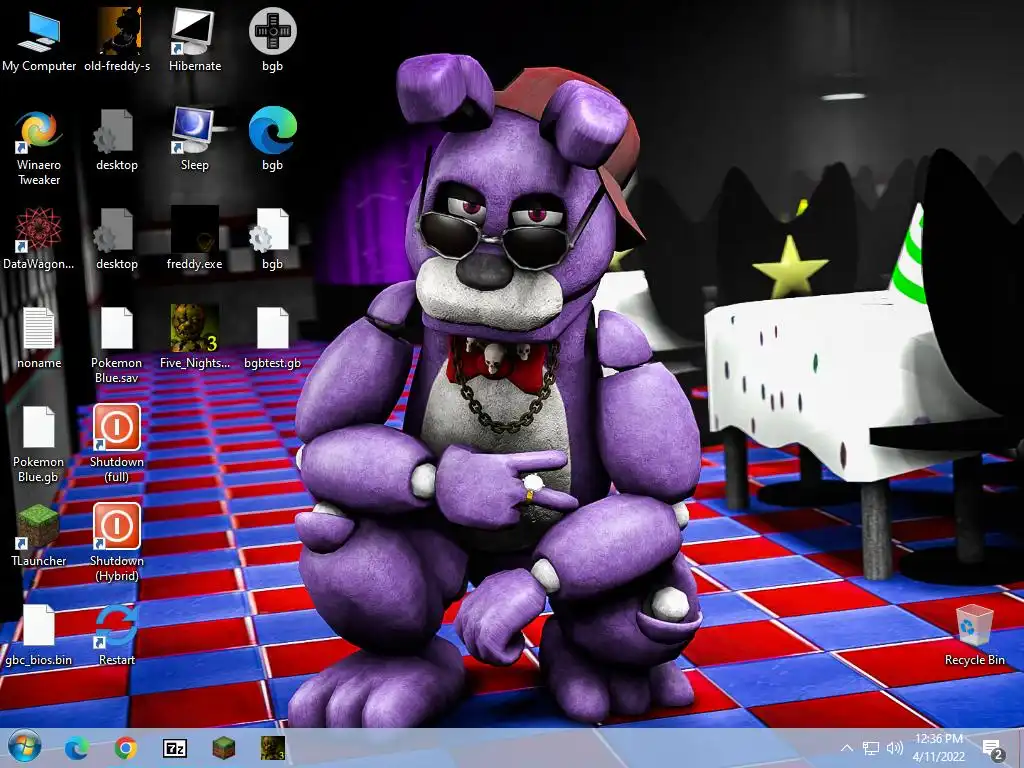Open the My Computer desktop icon
Viewport: 1024px width, 768px height.
click(39, 40)
